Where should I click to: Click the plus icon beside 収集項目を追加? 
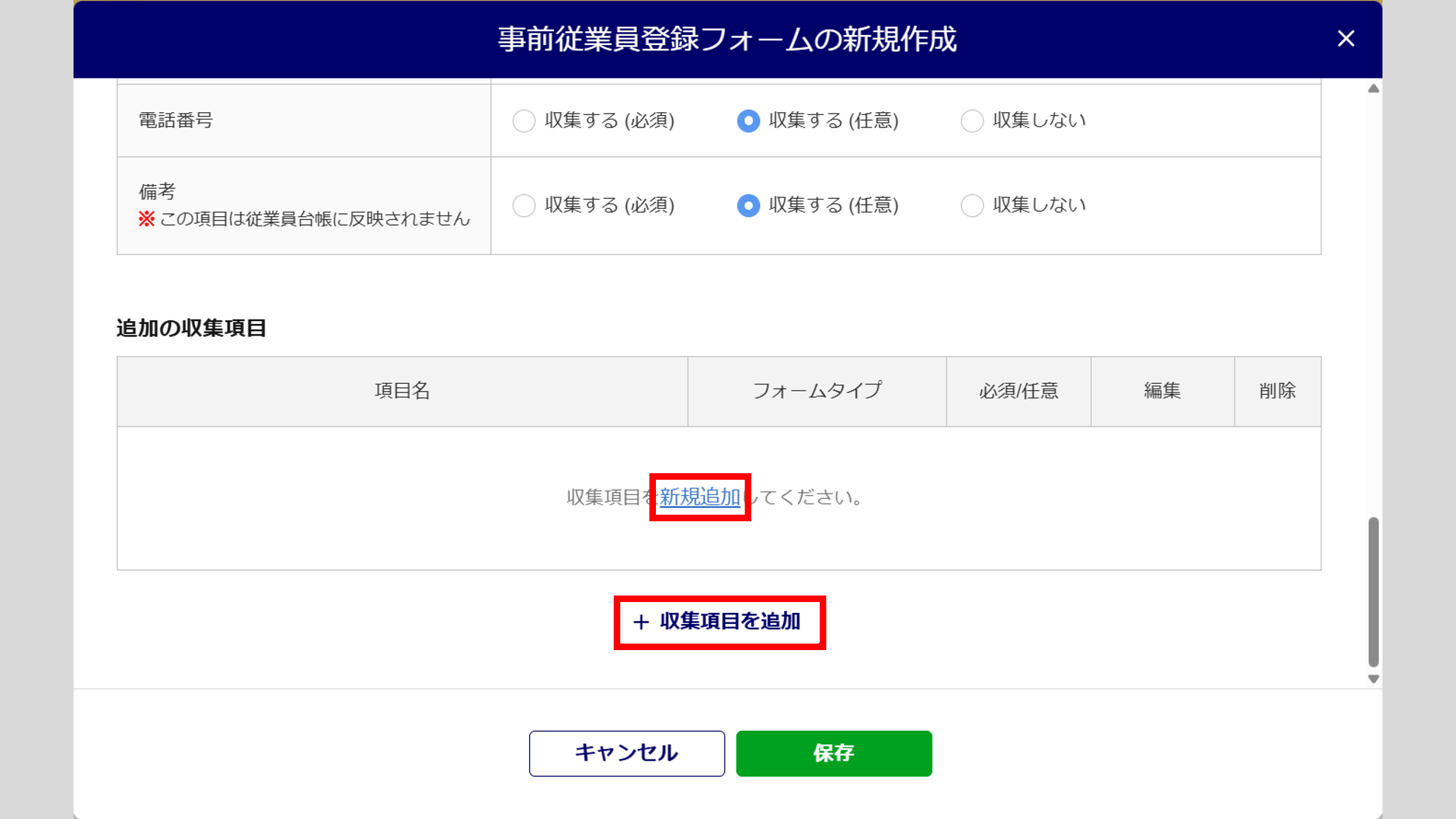click(641, 622)
